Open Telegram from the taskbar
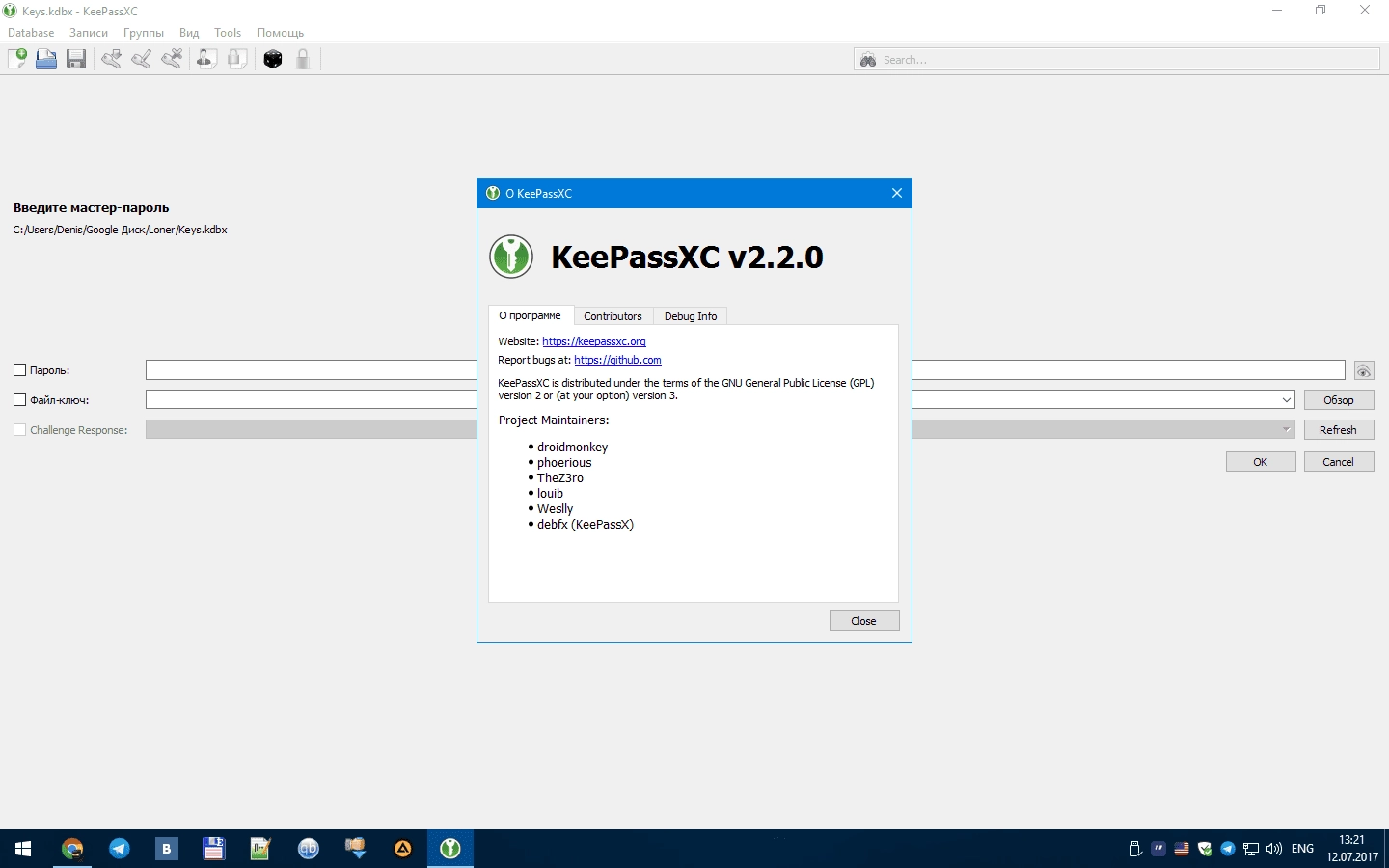 click(120, 849)
